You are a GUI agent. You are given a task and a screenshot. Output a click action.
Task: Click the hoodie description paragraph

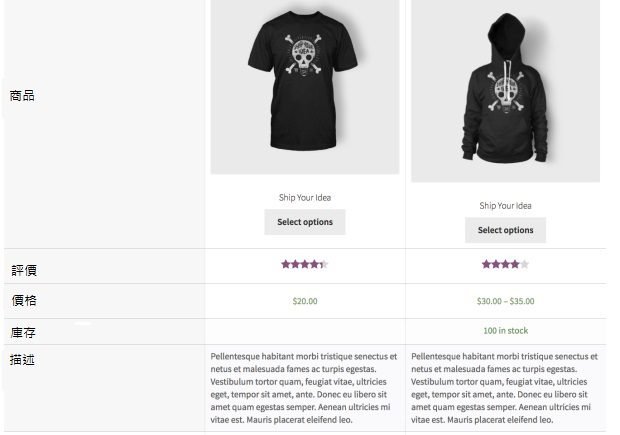coord(505,387)
